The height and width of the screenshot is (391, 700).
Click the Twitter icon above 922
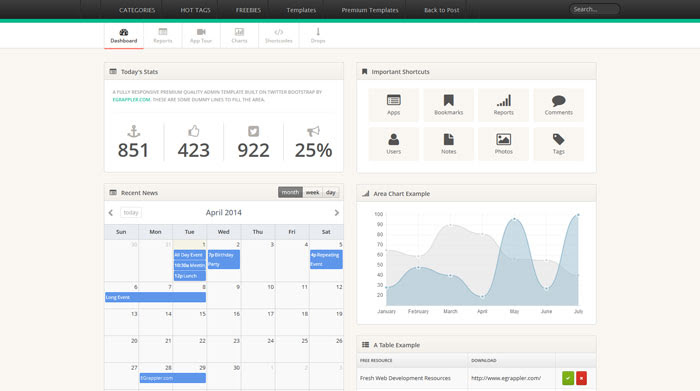[253, 131]
